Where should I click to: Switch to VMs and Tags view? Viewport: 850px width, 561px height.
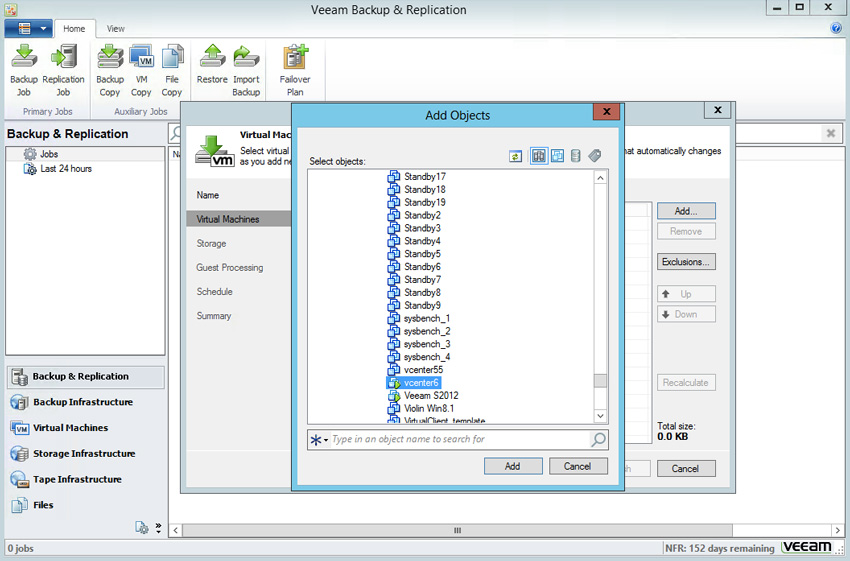595,156
